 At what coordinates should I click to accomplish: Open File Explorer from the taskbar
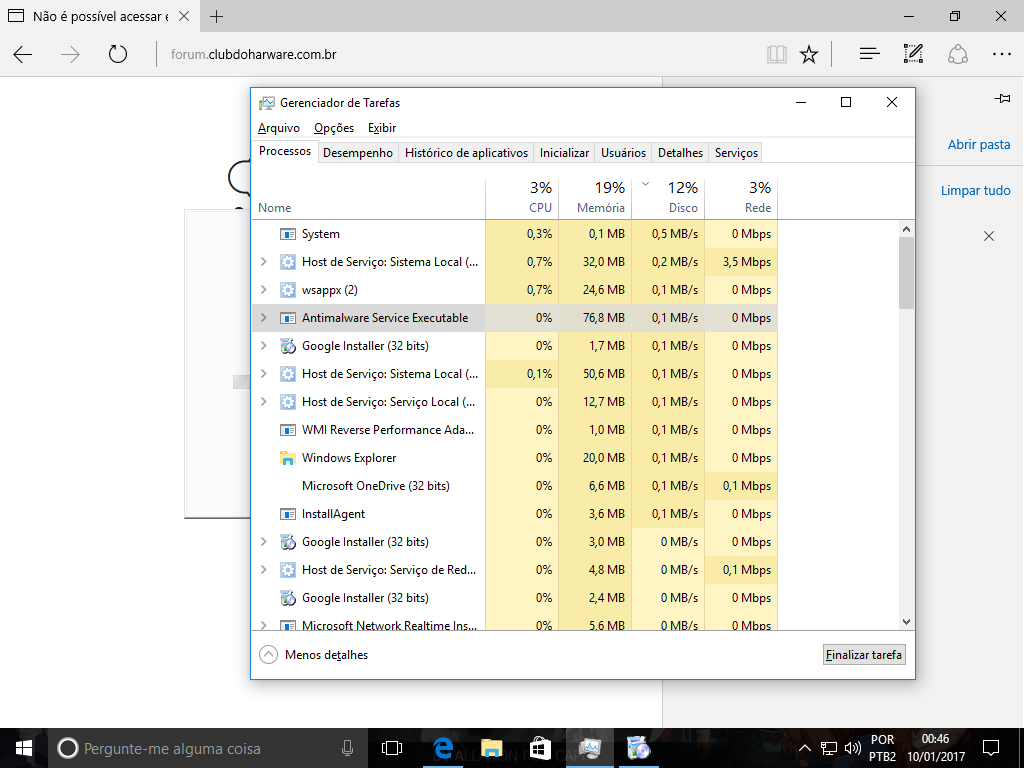coord(491,748)
